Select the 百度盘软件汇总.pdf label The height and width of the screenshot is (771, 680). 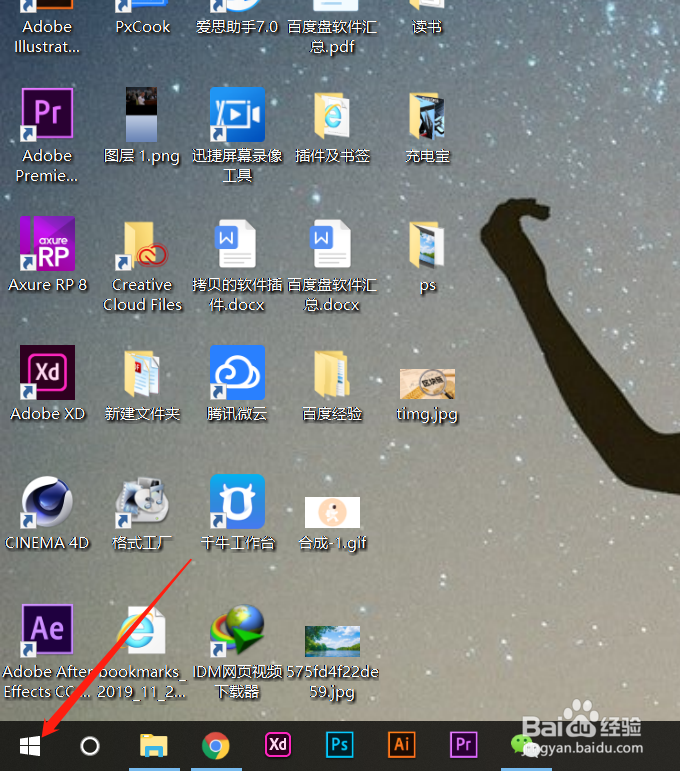coord(332,36)
